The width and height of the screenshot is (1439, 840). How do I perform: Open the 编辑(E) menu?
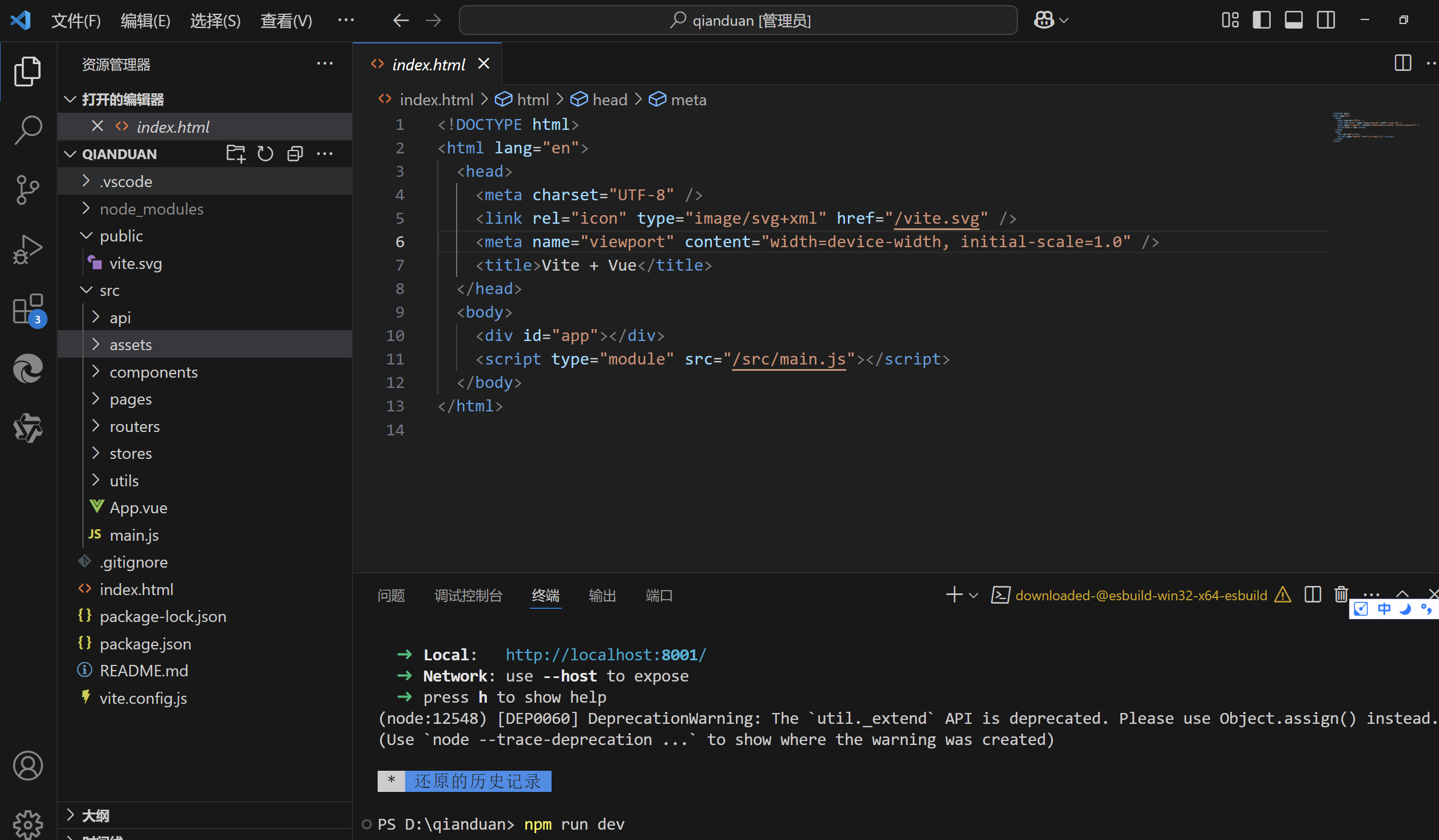pyautogui.click(x=145, y=21)
